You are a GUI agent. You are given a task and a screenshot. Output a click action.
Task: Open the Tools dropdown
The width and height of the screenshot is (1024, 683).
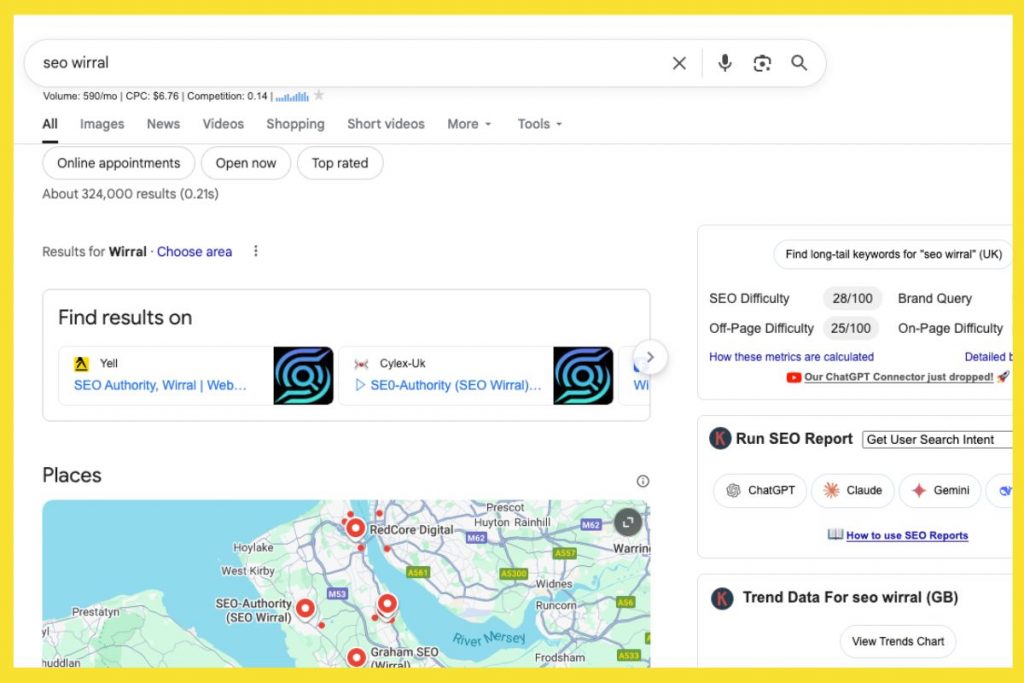click(x=538, y=124)
